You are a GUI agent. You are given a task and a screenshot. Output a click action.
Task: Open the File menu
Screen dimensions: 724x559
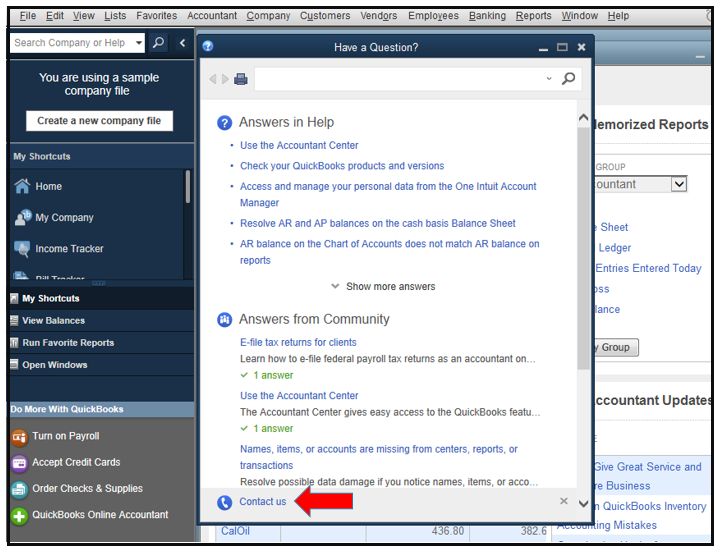[28, 16]
